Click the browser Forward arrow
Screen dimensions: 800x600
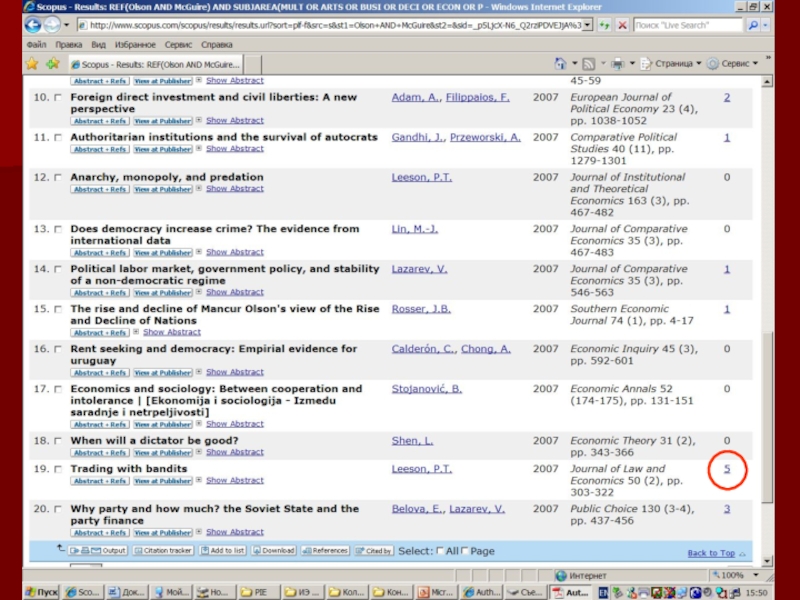click(52, 25)
